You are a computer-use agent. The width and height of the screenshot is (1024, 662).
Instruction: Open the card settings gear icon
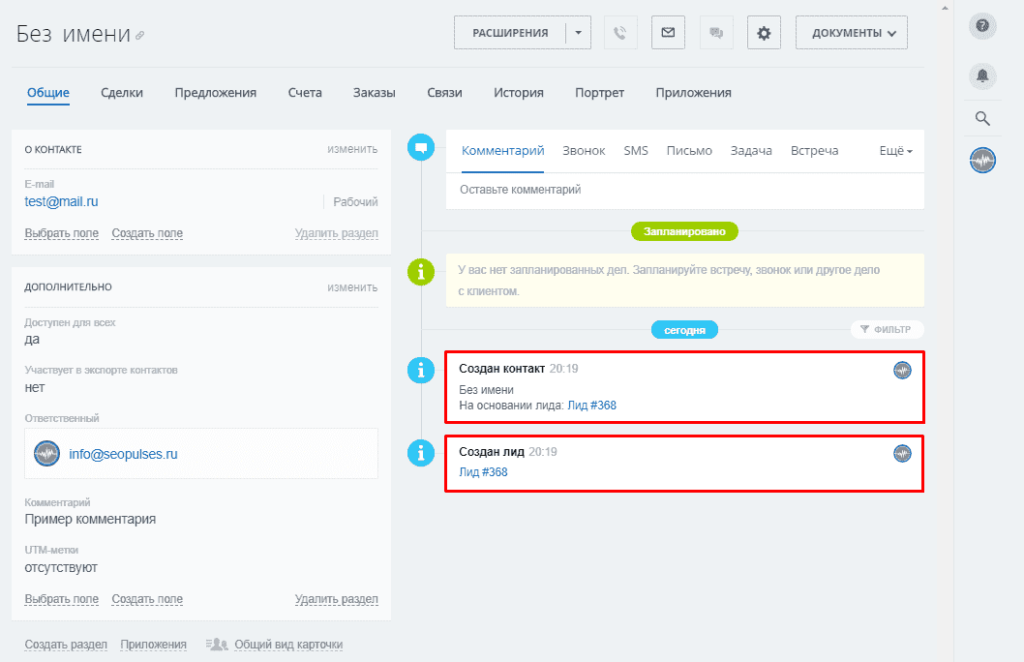point(764,32)
